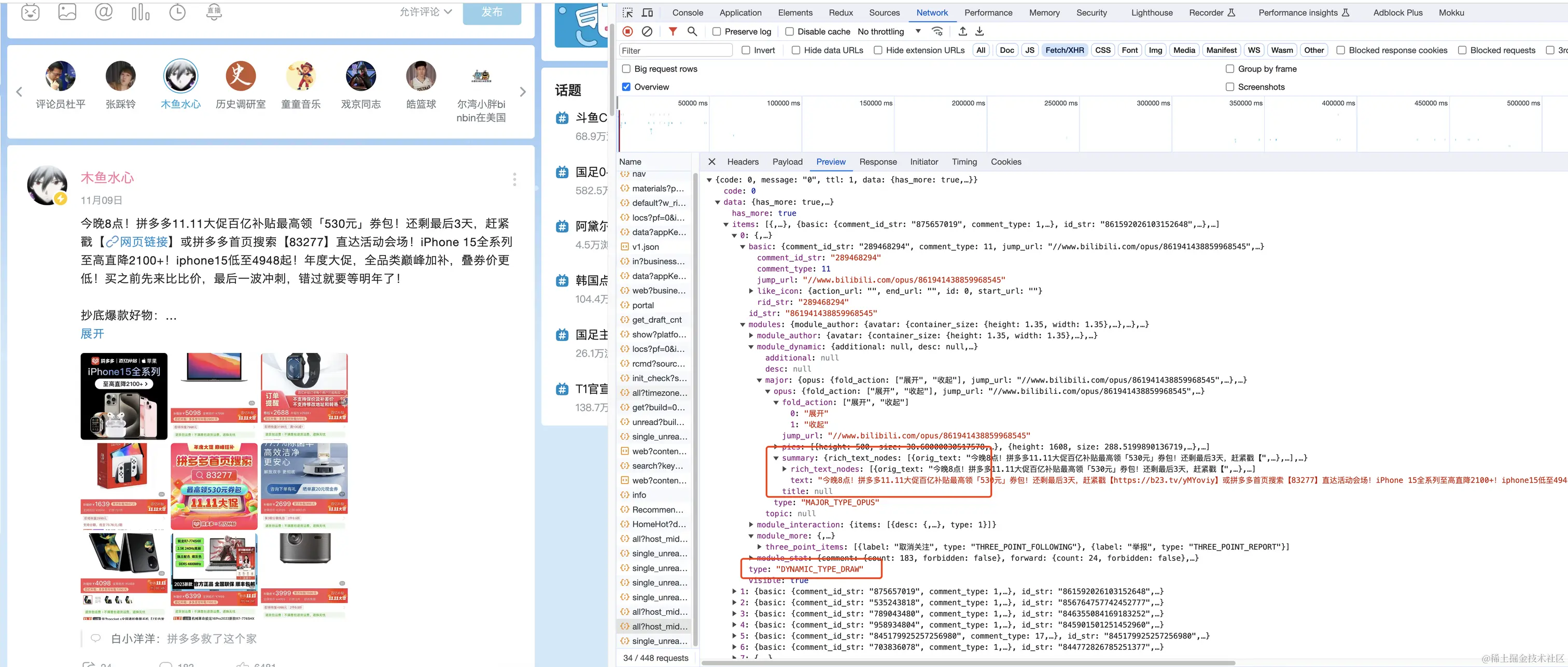Click the DevTools inspect element icon
1568x667 pixels.
[x=627, y=13]
